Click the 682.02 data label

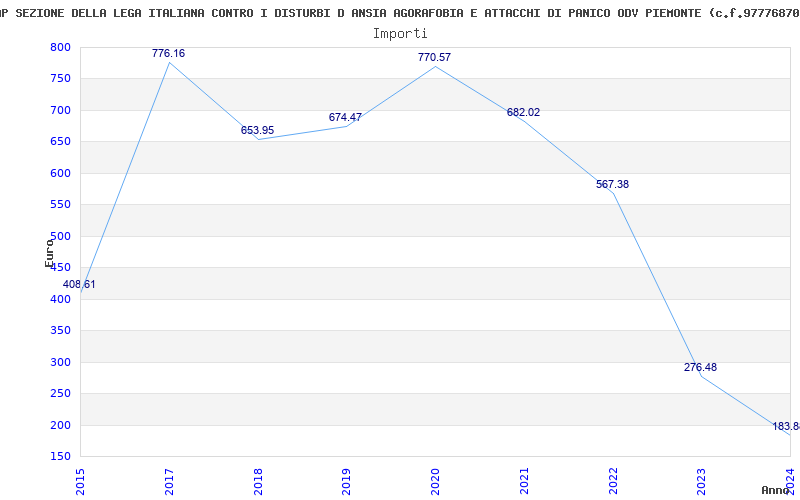(x=523, y=112)
